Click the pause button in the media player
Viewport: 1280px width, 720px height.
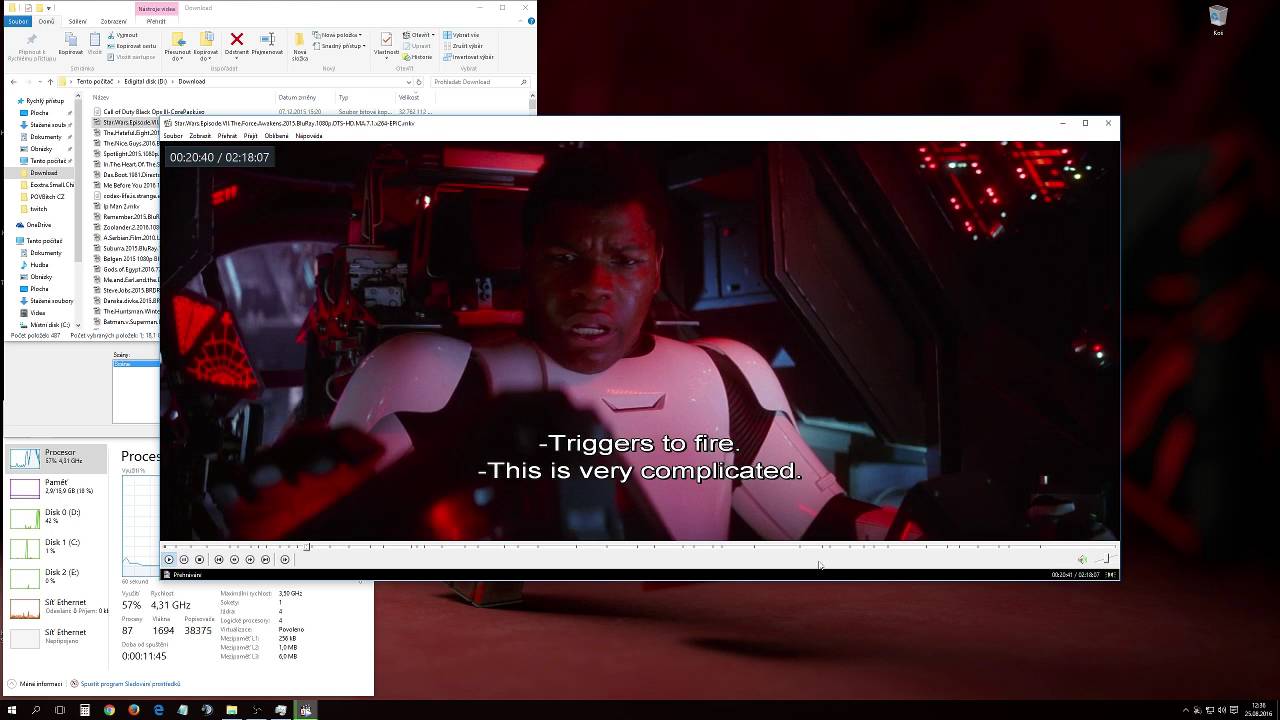pyautogui.click(x=184, y=560)
